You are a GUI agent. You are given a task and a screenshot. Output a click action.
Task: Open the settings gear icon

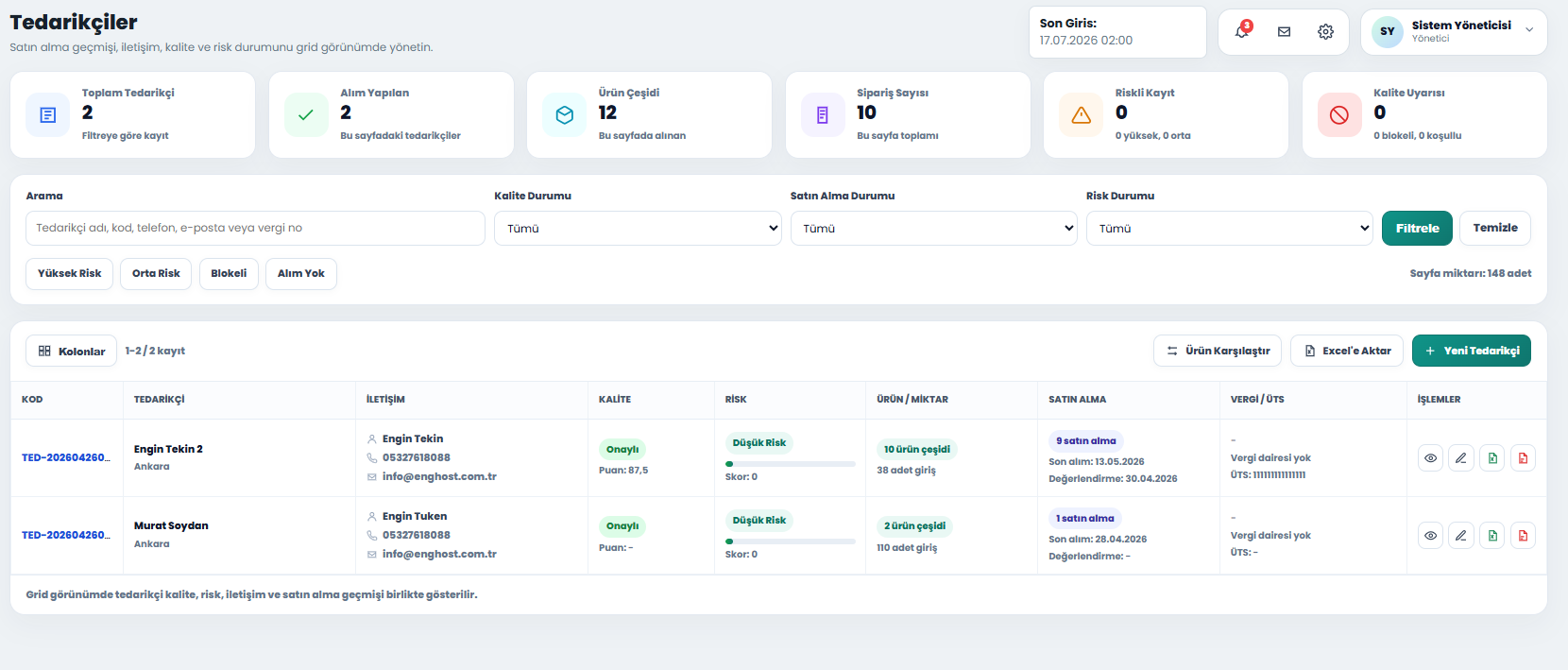click(1325, 31)
